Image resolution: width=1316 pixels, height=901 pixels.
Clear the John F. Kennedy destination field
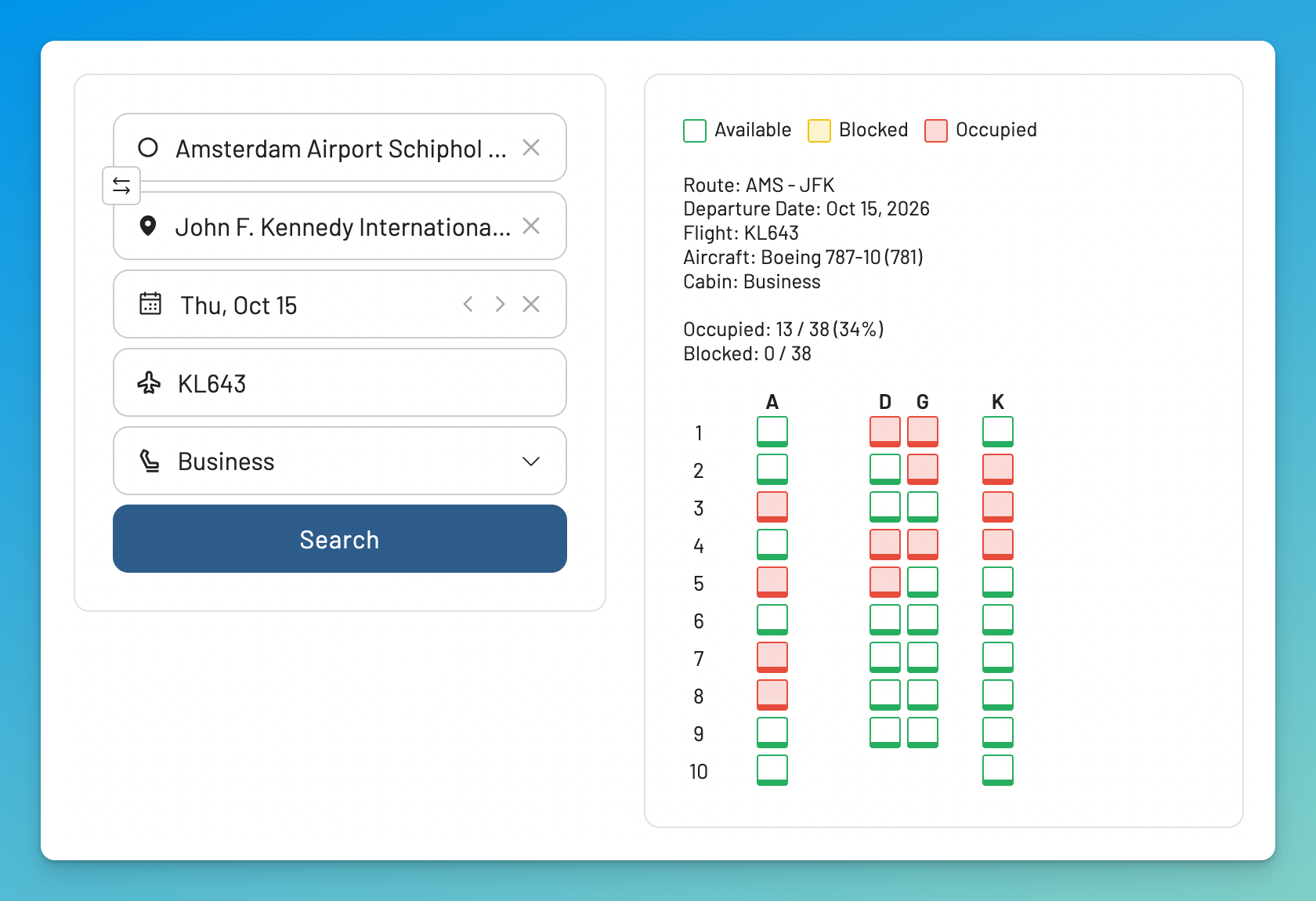coord(531,226)
